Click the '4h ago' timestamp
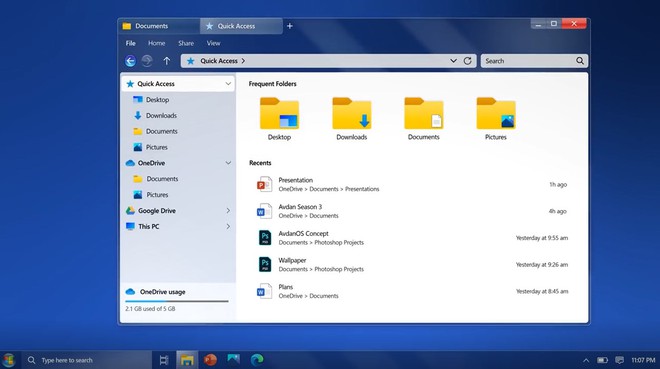 pyautogui.click(x=558, y=211)
